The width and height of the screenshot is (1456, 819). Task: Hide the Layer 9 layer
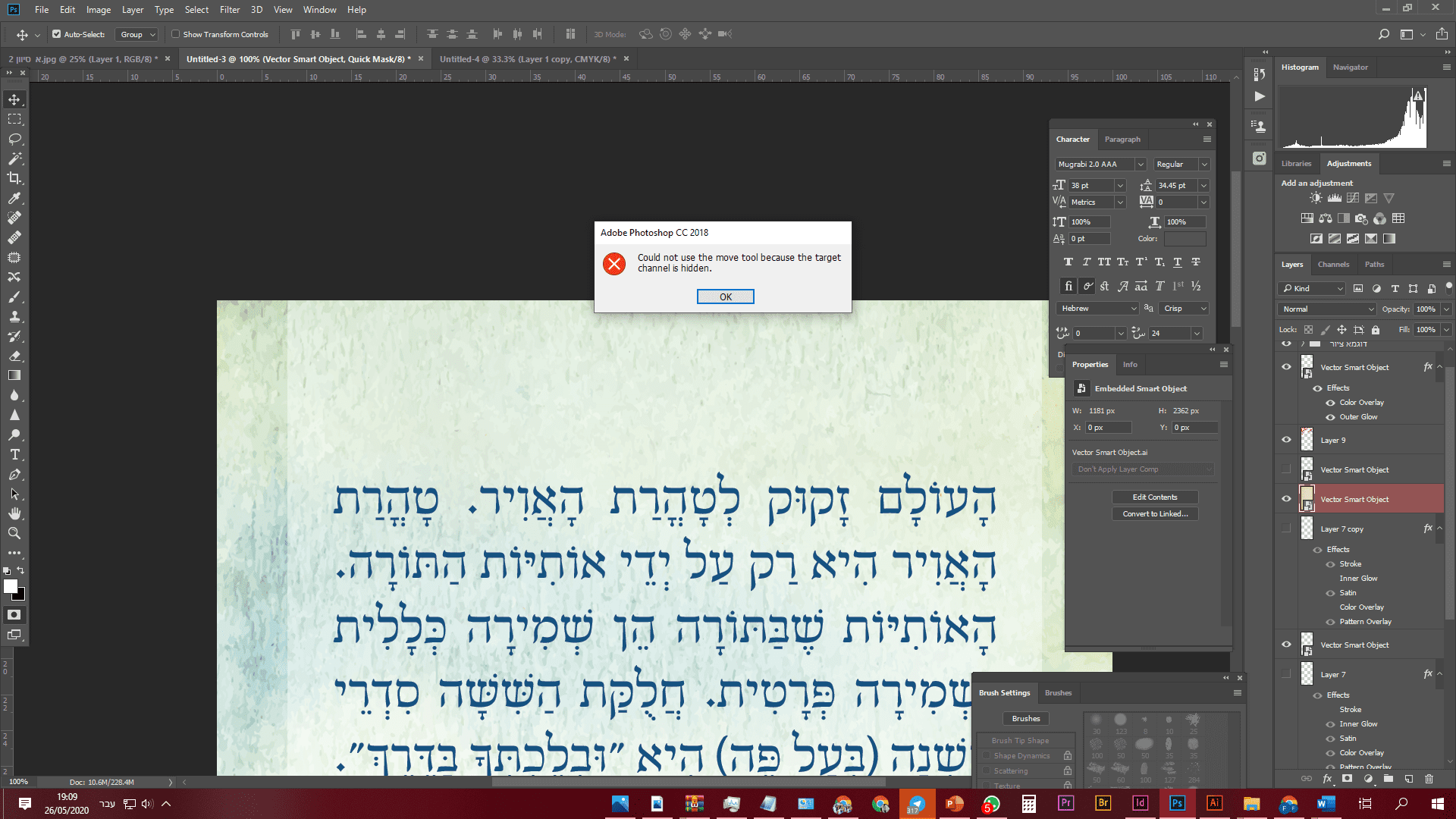(x=1286, y=440)
